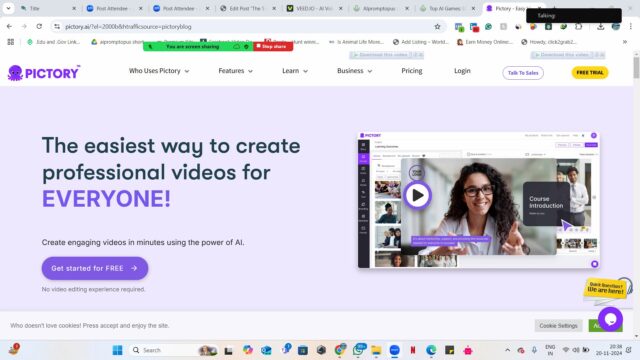
Task: Open the ENG IN language indicator
Action: point(550,350)
